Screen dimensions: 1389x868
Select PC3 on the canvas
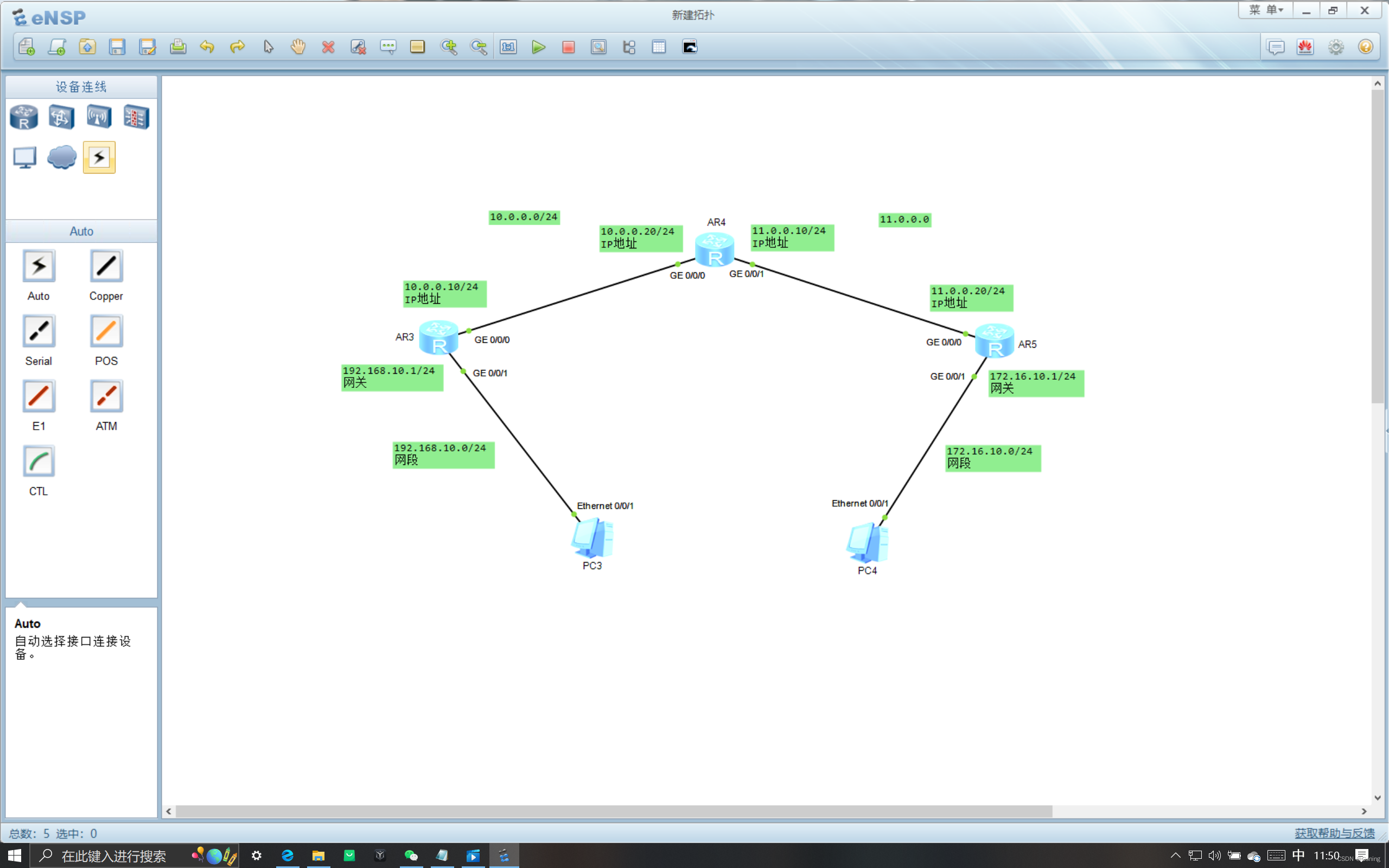[x=592, y=538]
